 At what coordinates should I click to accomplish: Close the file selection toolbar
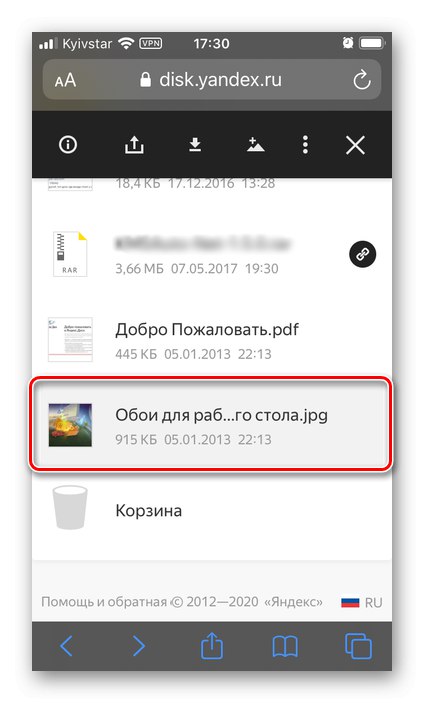(355, 145)
